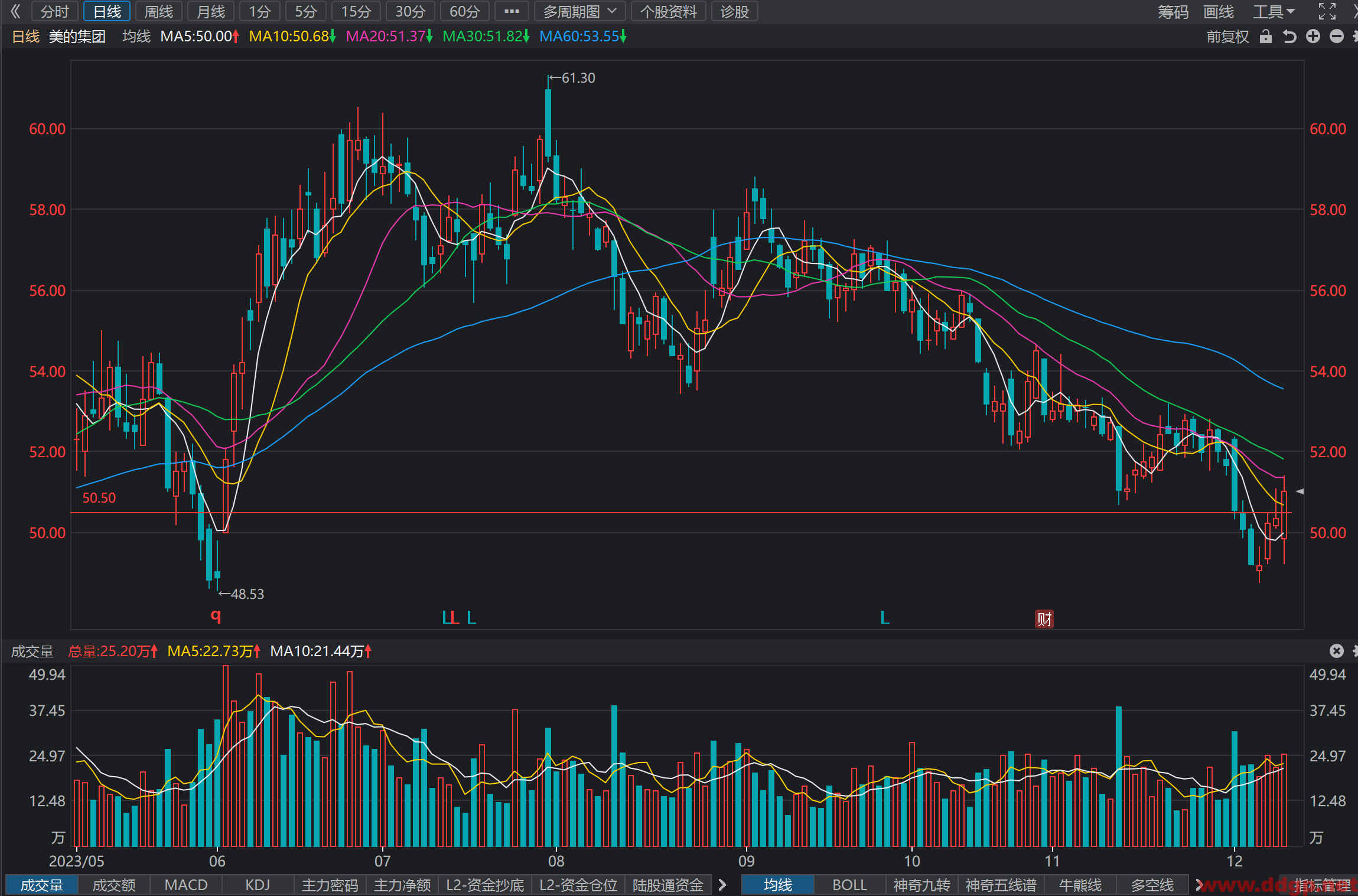Viewport: 1358px width, 896px height.
Task: Click the lock icon beside 前复权
Action: coord(1265,37)
